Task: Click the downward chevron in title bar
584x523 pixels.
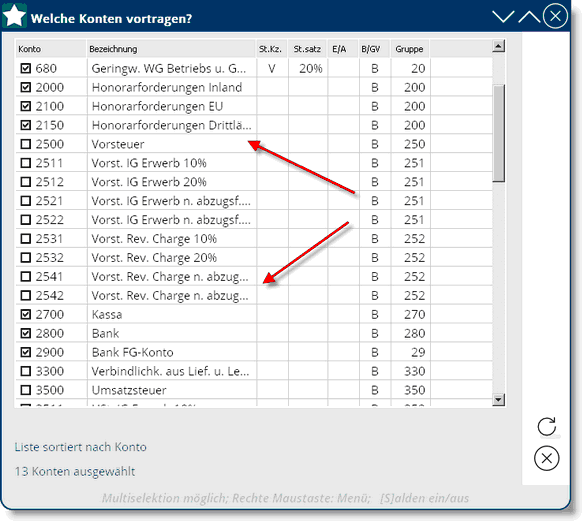Action: coord(503,17)
